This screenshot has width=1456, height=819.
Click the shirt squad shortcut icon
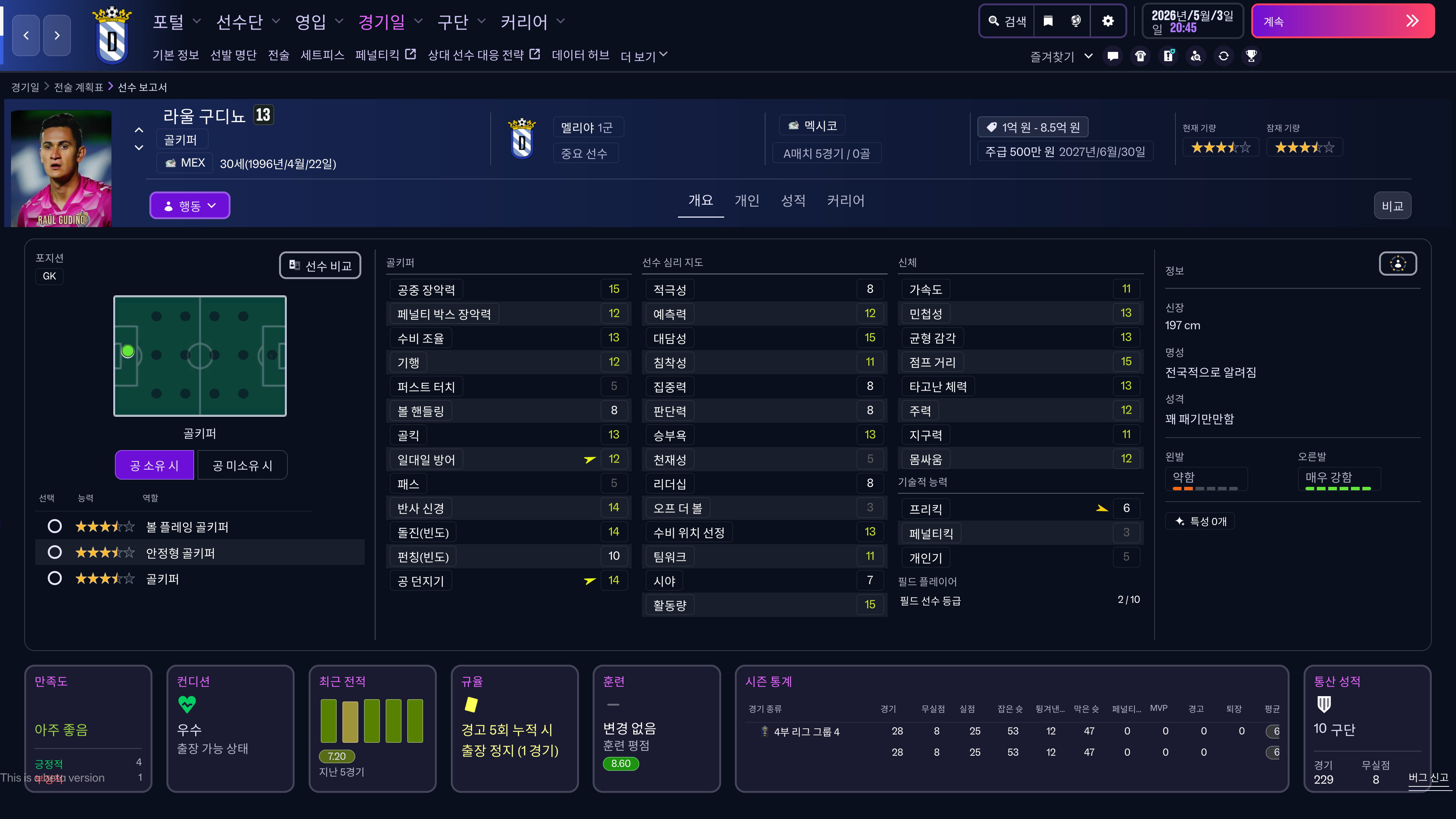coord(1140,56)
